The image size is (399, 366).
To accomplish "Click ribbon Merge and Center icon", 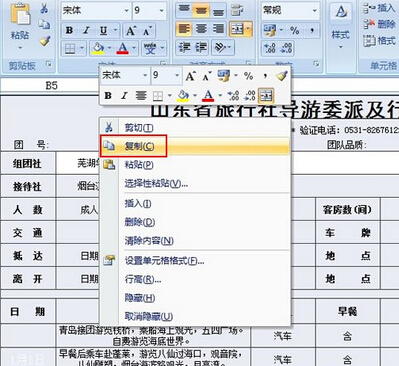I will (x=237, y=29).
